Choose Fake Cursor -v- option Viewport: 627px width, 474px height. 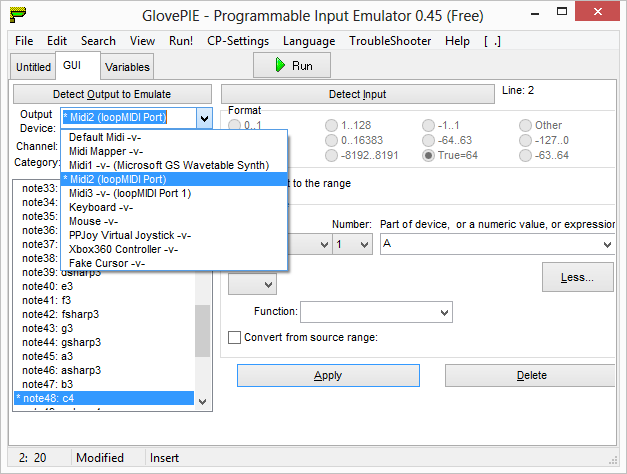coord(174,263)
